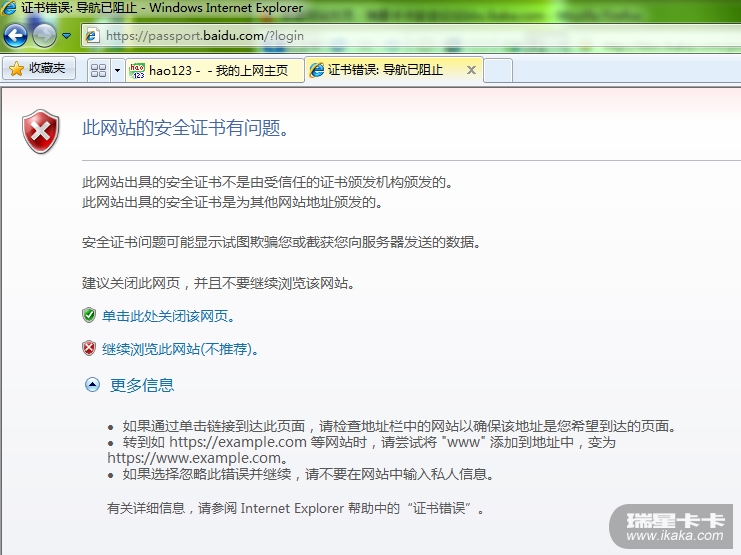
Task: Click text 此网站出具的安全证书是为其他网站地址颁发的
Action: (x=232, y=202)
